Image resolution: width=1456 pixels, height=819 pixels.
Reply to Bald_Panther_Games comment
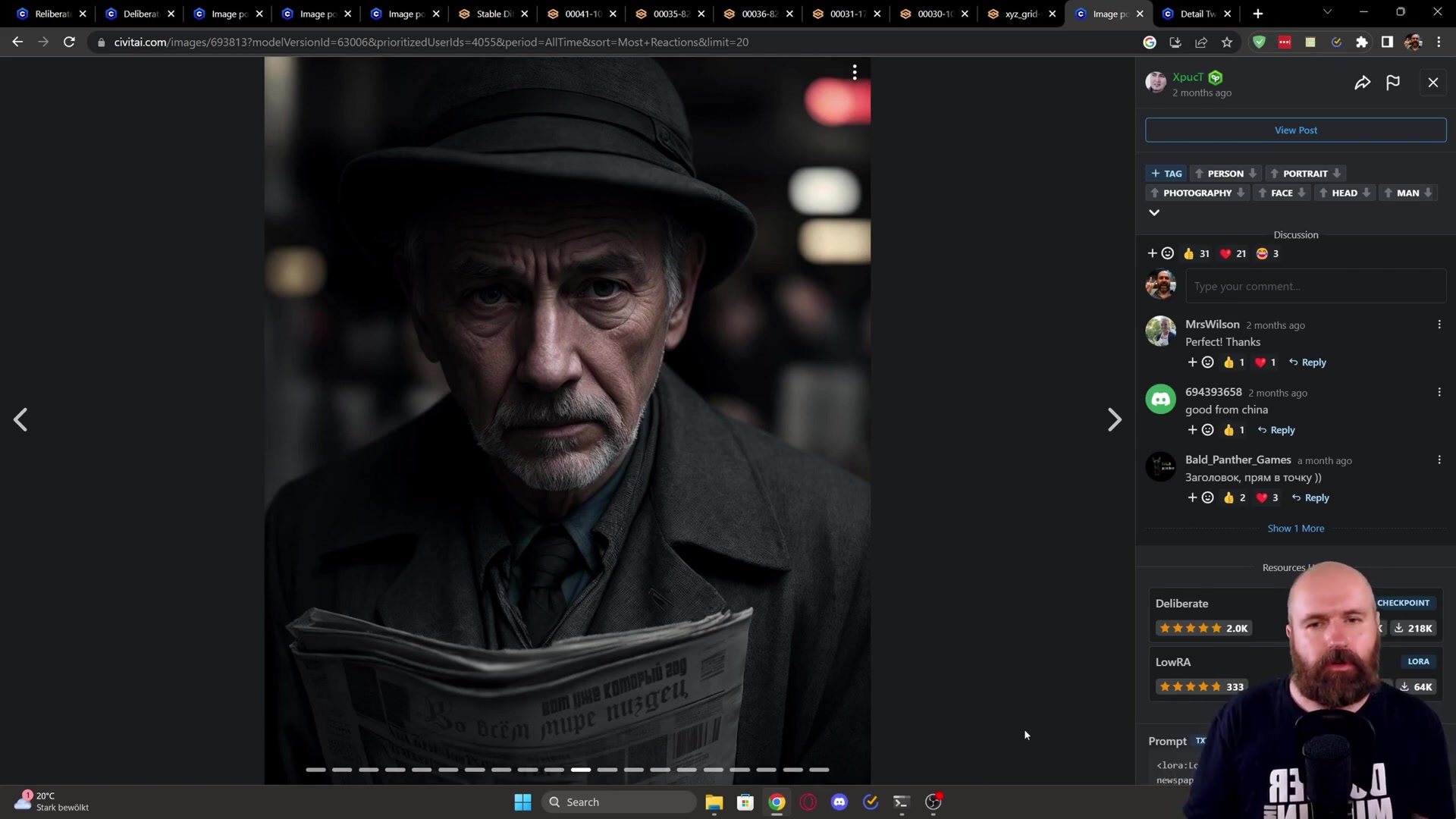tap(1310, 497)
